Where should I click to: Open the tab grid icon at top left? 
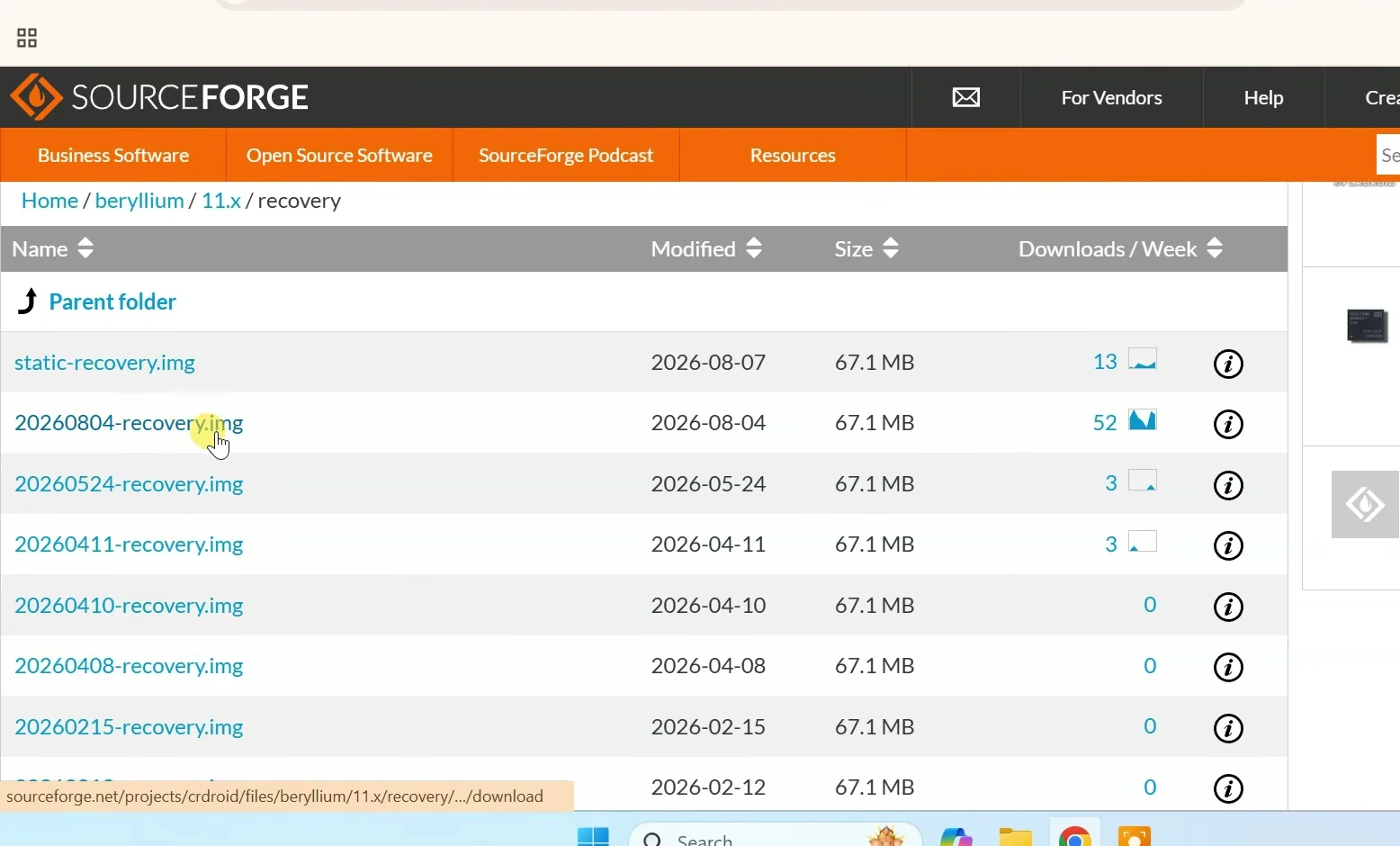[27, 38]
